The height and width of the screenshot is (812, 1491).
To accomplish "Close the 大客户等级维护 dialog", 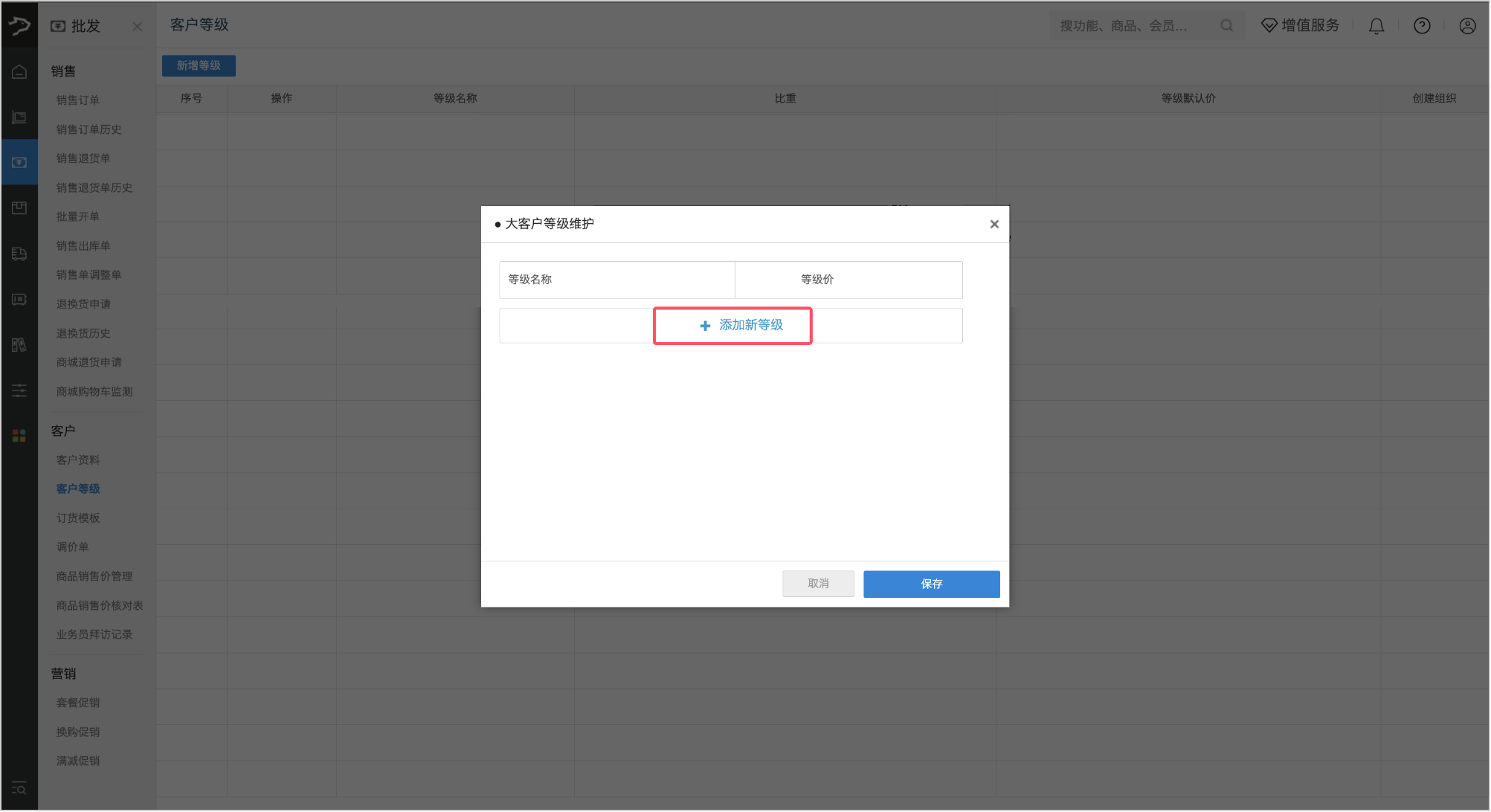I will (x=994, y=224).
